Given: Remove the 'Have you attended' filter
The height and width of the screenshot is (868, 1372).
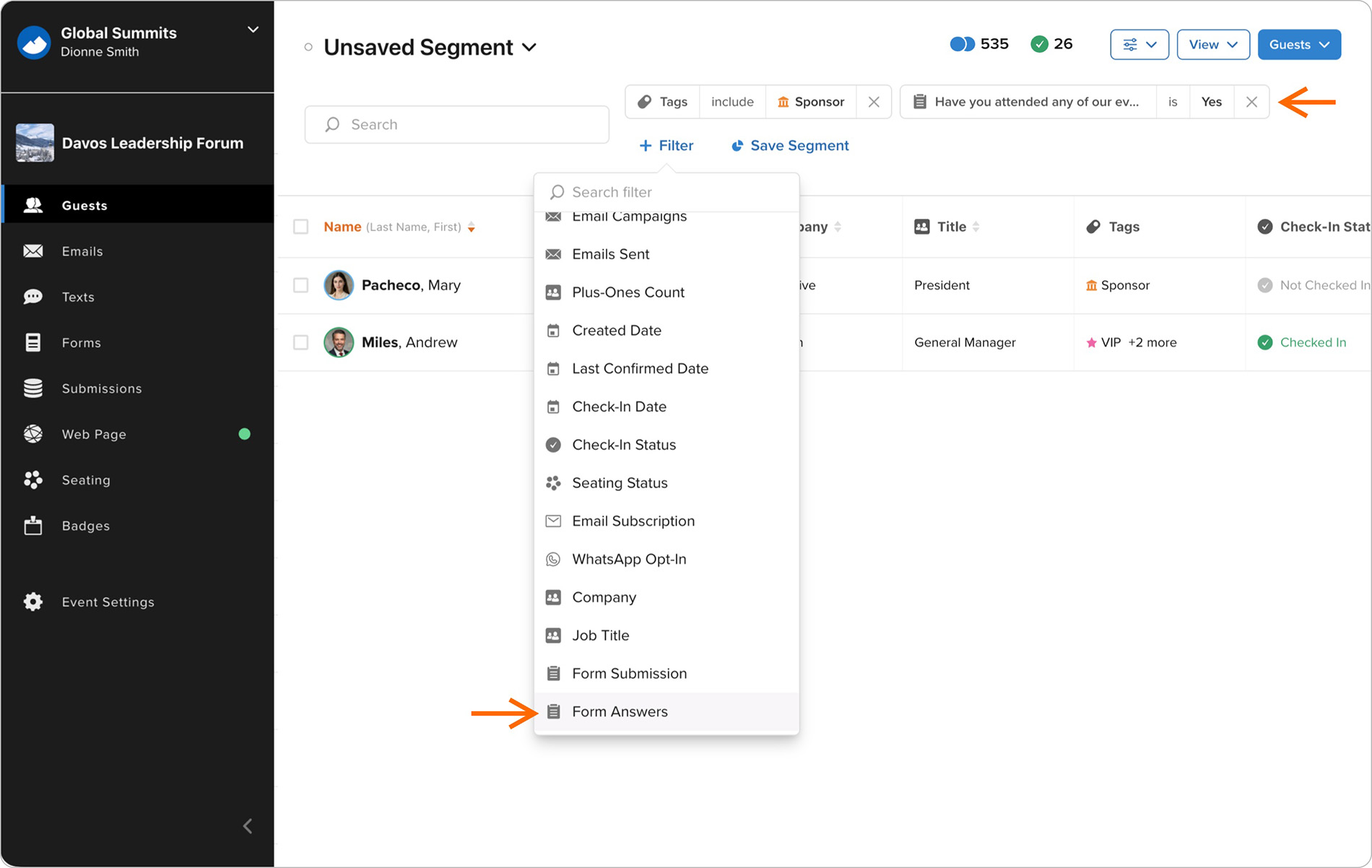Looking at the screenshot, I should coord(1251,102).
